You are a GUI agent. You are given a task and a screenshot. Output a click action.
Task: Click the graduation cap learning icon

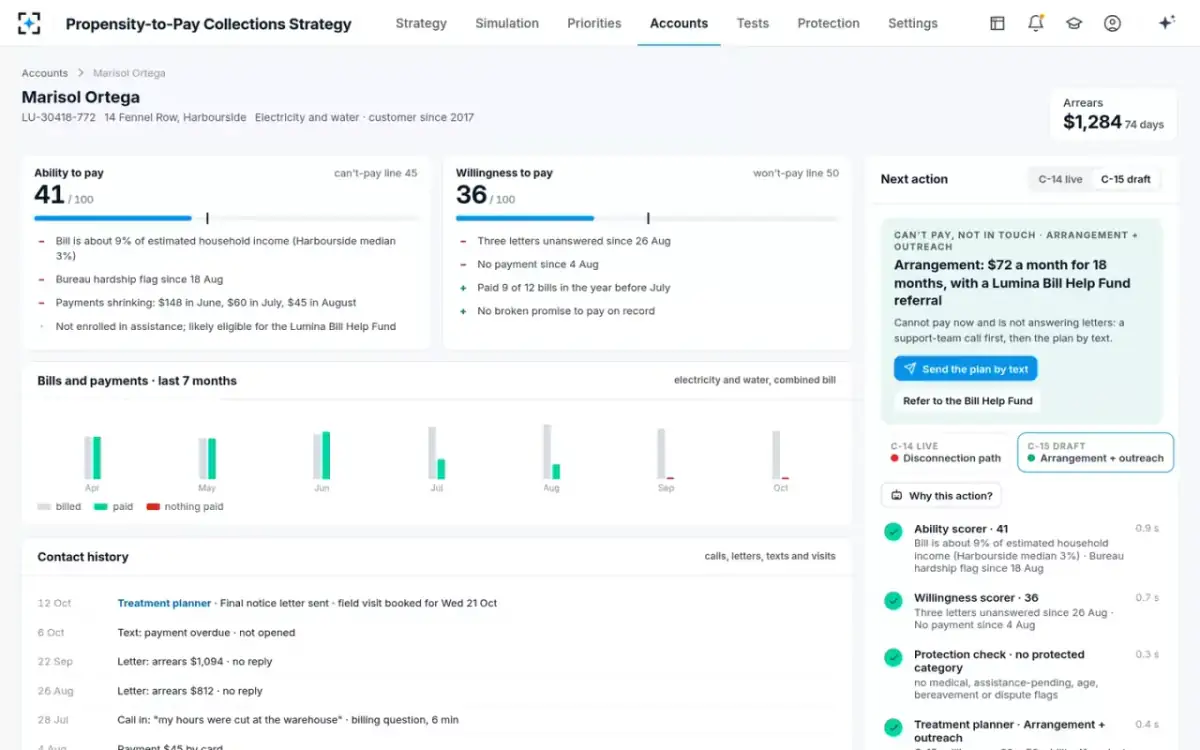pos(1074,23)
